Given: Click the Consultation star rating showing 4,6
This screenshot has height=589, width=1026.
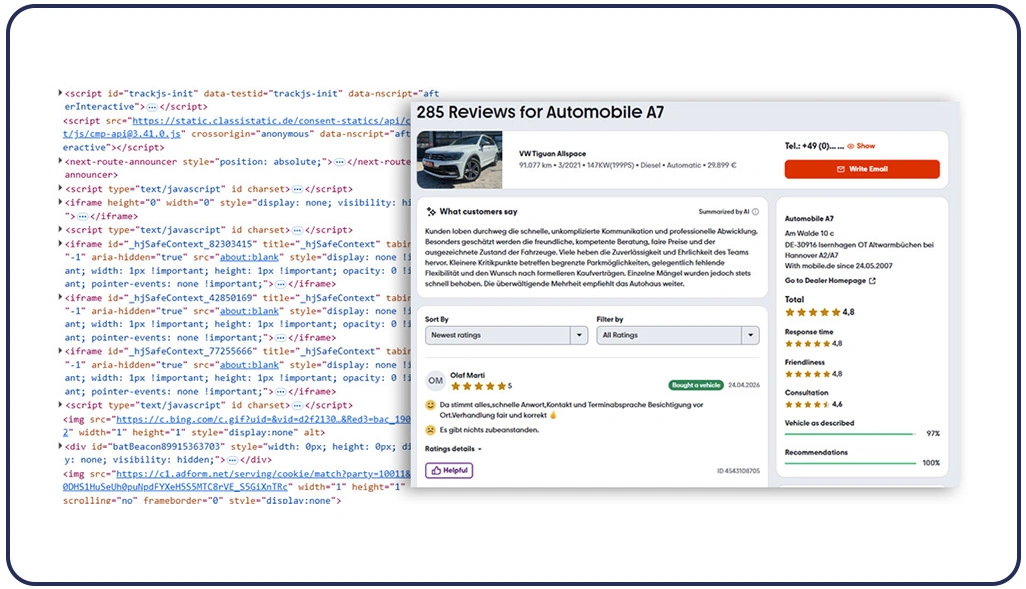Looking at the screenshot, I should point(807,404).
